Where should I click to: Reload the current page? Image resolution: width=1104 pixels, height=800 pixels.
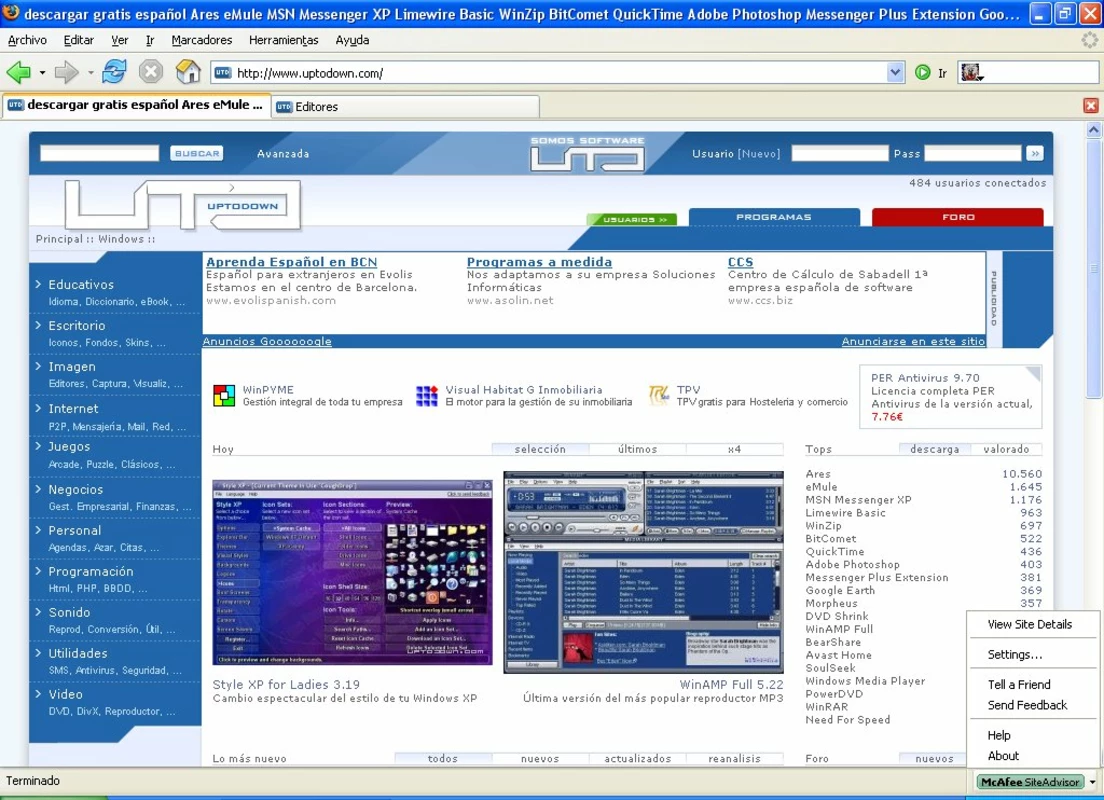coord(114,72)
